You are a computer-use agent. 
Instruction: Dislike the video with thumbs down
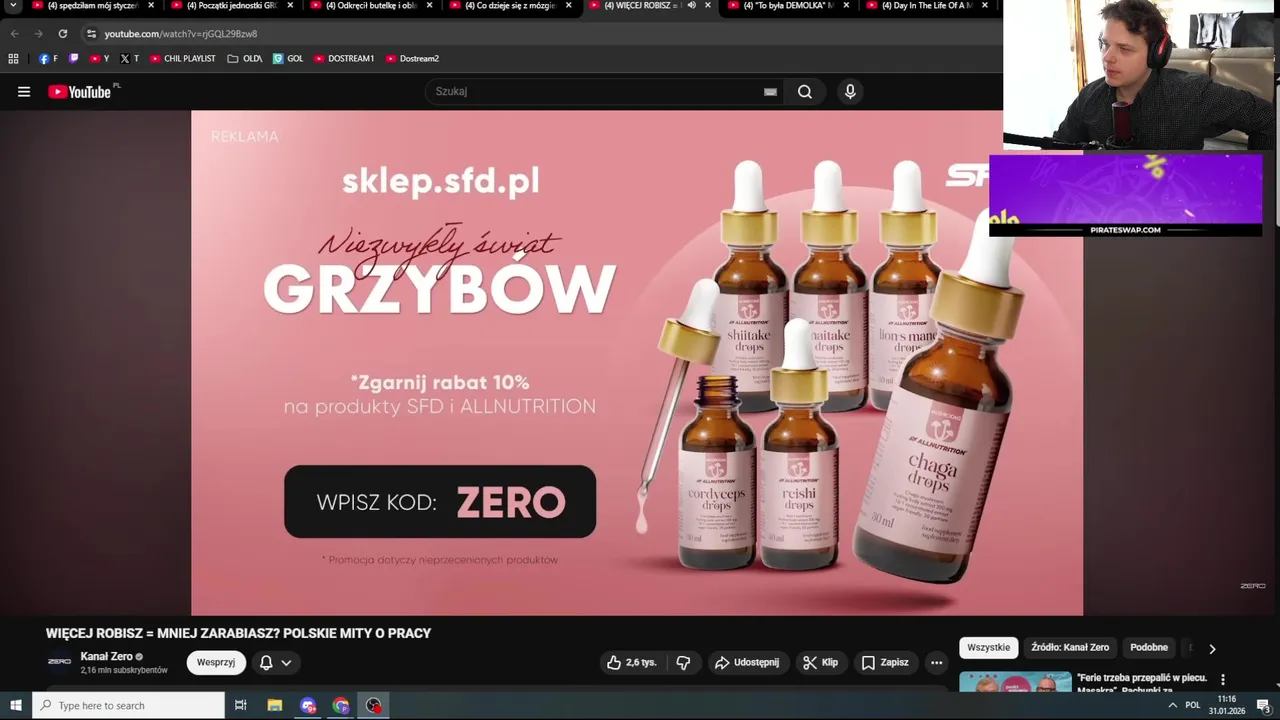tap(683, 663)
